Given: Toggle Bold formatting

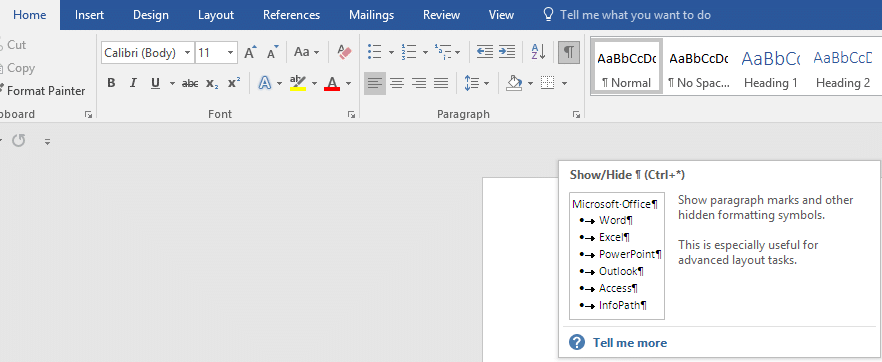Looking at the screenshot, I should pos(111,83).
